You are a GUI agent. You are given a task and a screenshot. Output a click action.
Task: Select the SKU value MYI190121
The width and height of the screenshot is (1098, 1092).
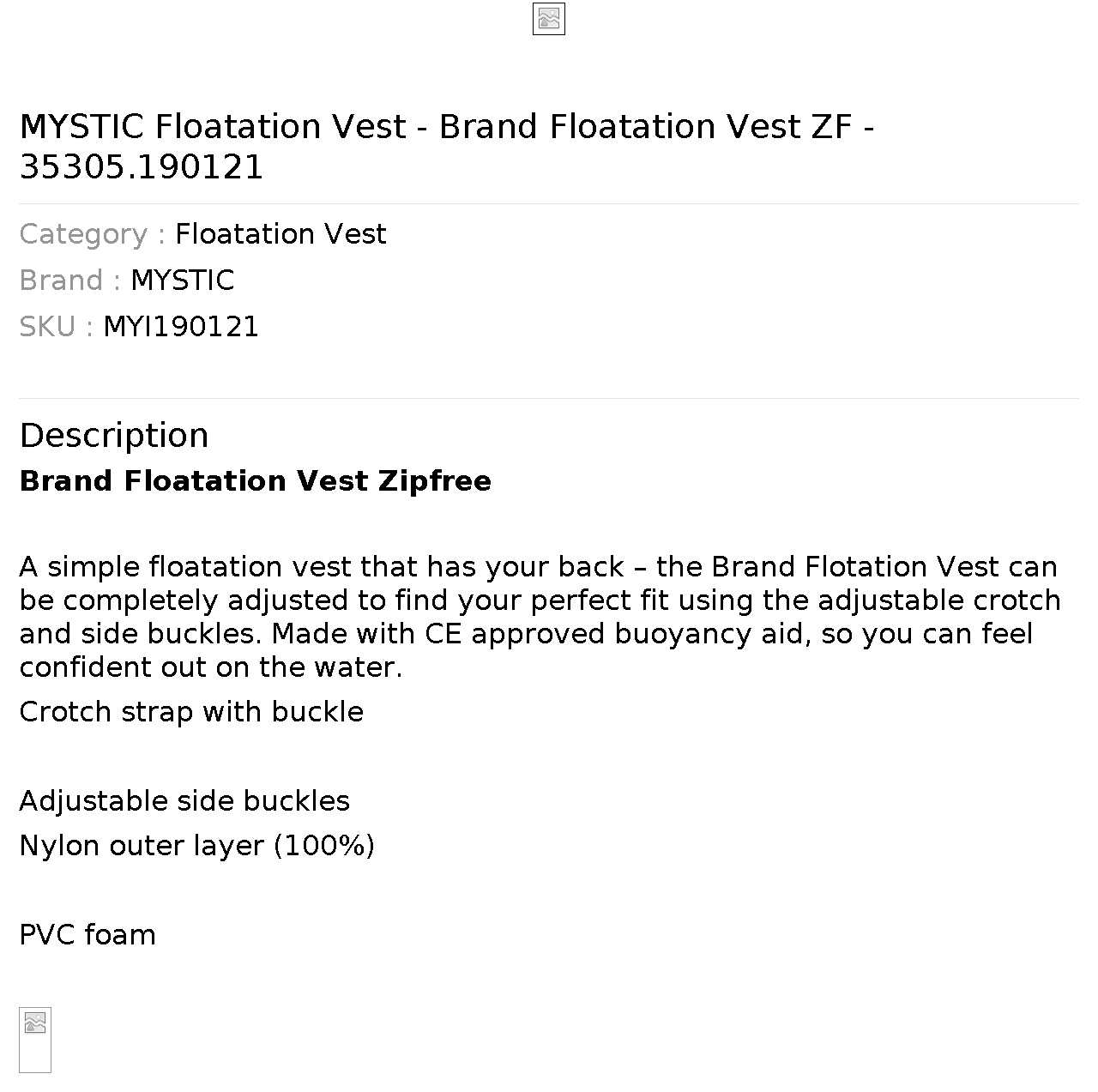click(x=181, y=327)
